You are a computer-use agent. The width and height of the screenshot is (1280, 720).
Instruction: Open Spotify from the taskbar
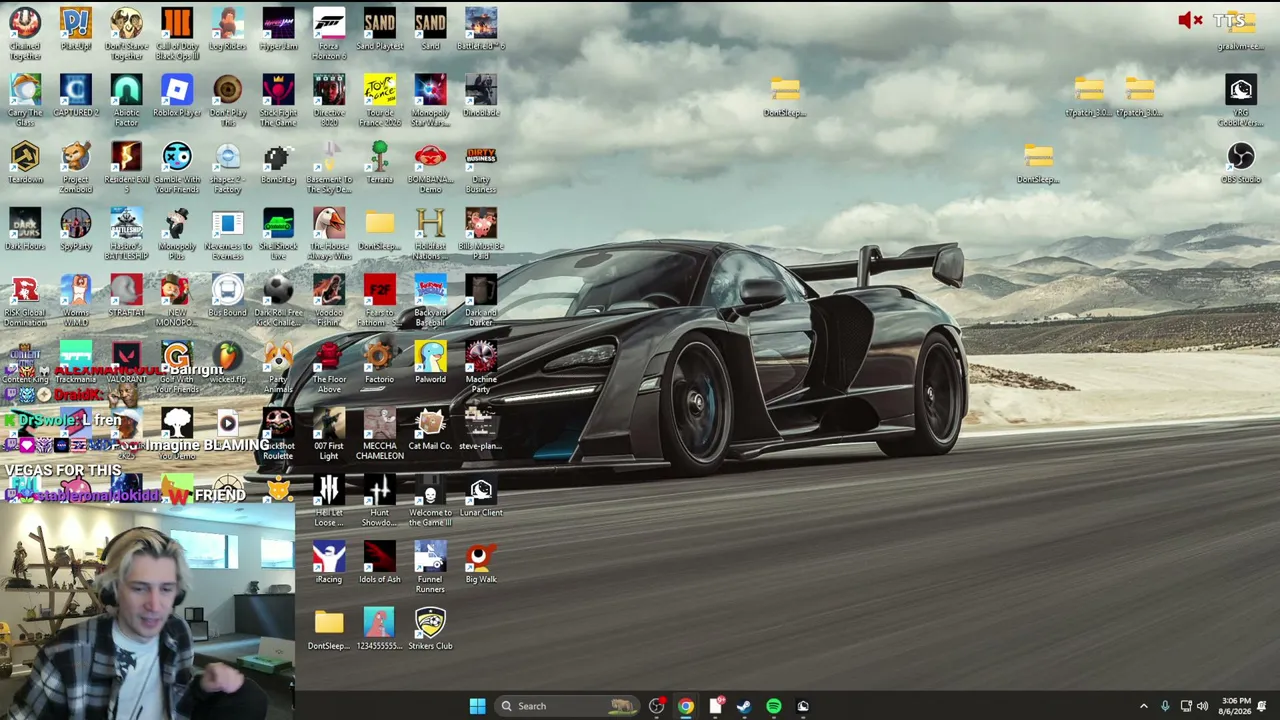point(774,706)
